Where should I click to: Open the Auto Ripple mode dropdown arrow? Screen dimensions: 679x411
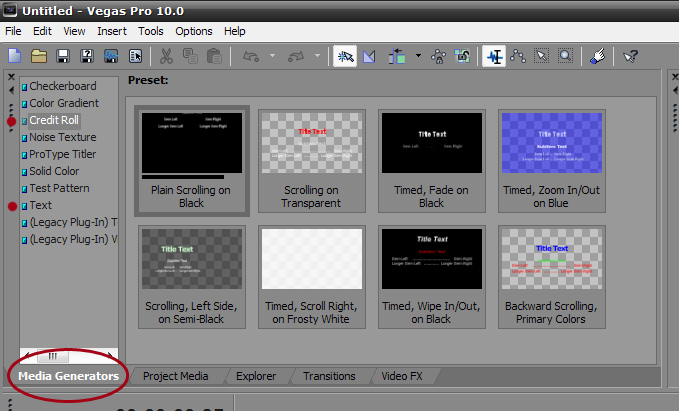[x=418, y=55]
